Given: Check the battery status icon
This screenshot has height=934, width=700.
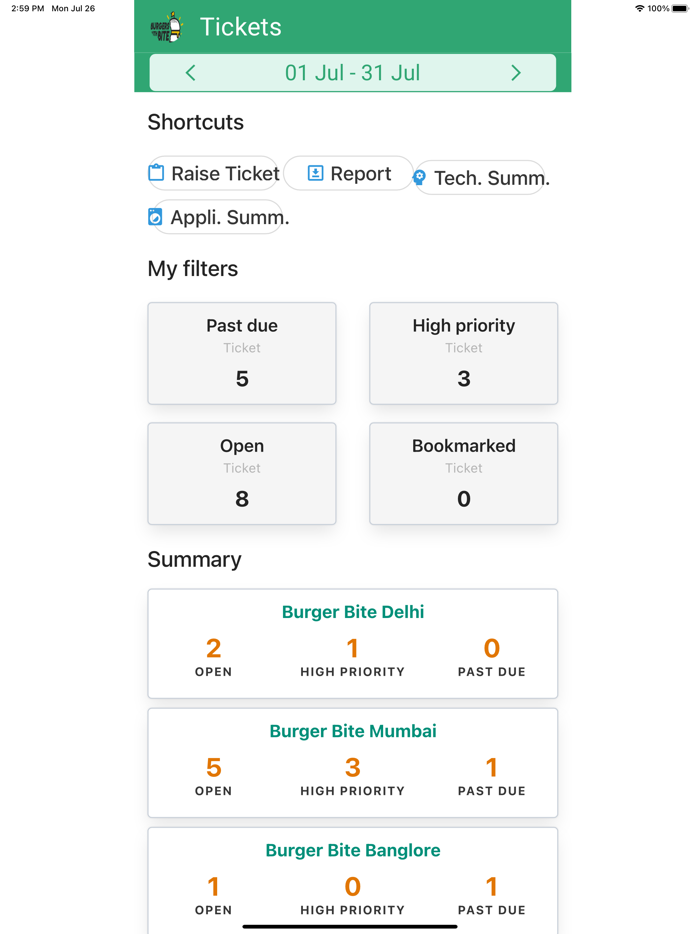Looking at the screenshot, I should click(x=680, y=8).
